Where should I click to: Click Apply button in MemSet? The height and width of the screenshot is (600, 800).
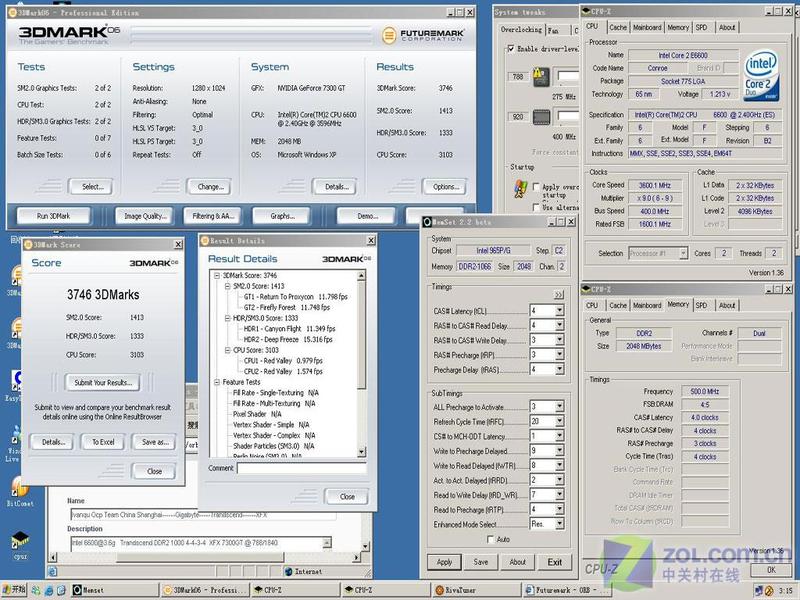[x=444, y=562]
